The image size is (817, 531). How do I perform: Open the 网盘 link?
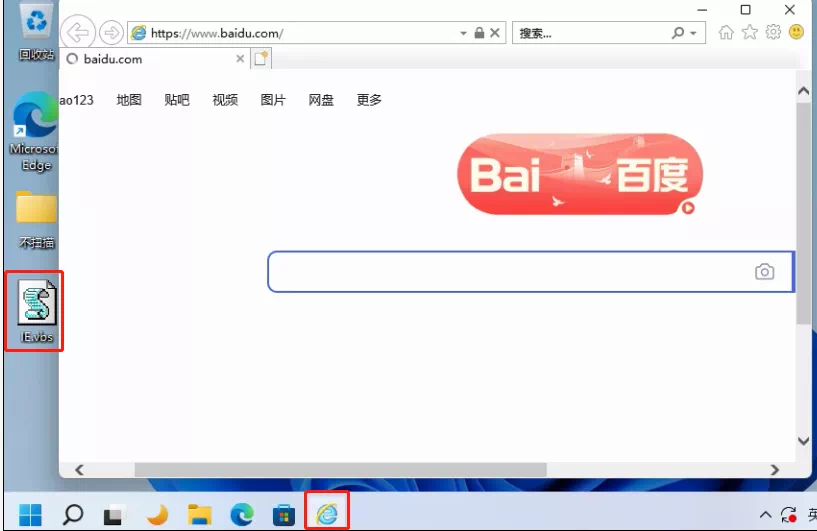coord(321,100)
